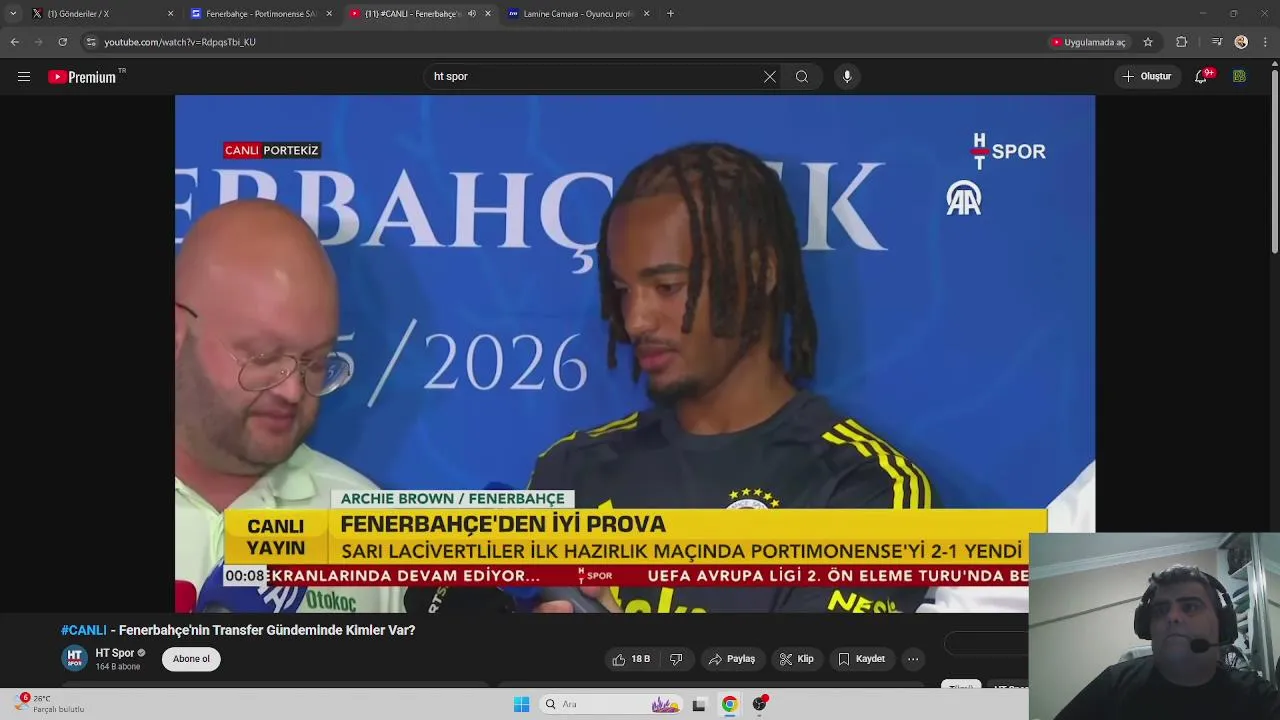
Task: Click the page vertical scrollbar
Action: point(1274,156)
